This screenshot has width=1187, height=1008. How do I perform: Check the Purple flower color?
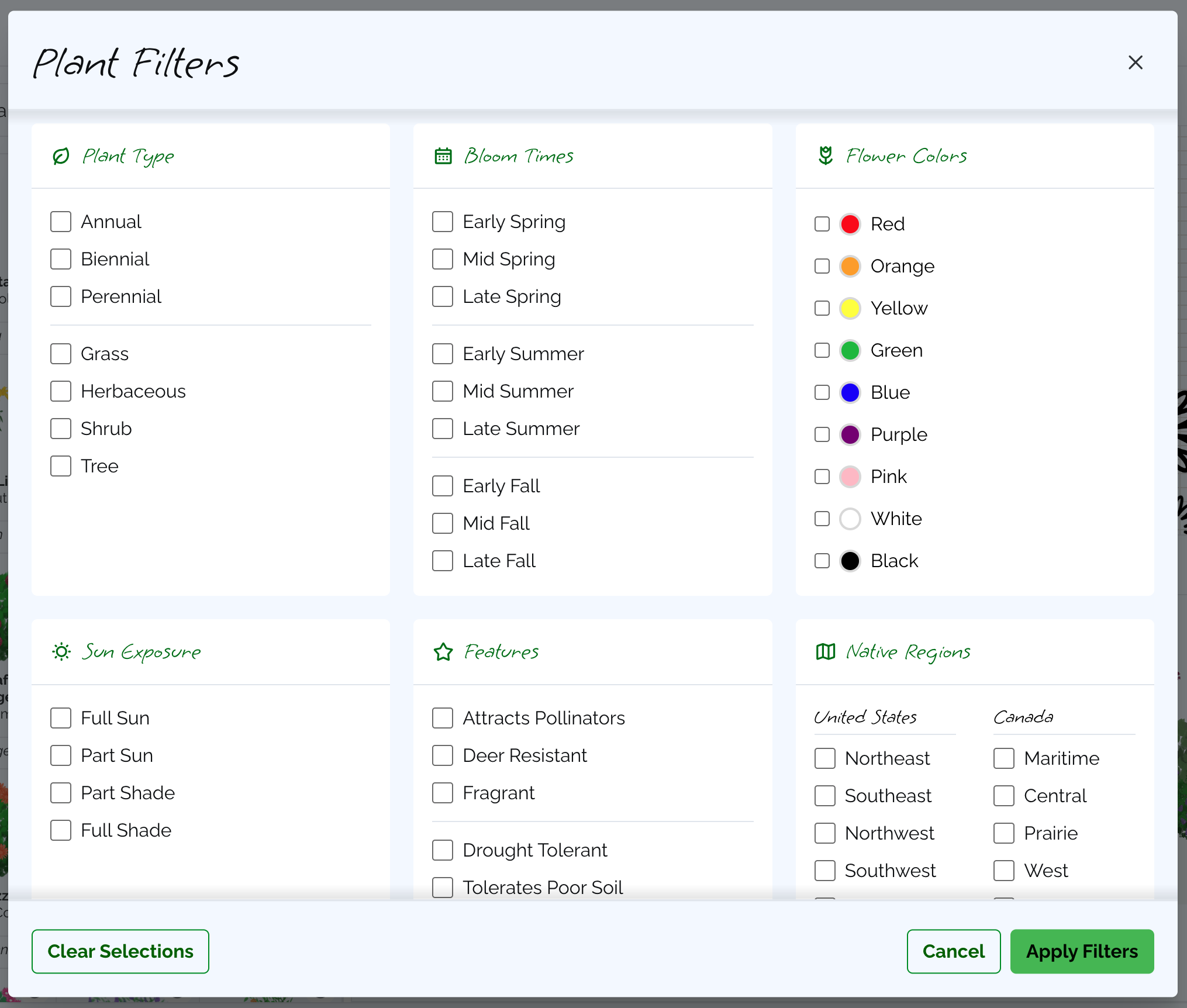coord(822,434)
